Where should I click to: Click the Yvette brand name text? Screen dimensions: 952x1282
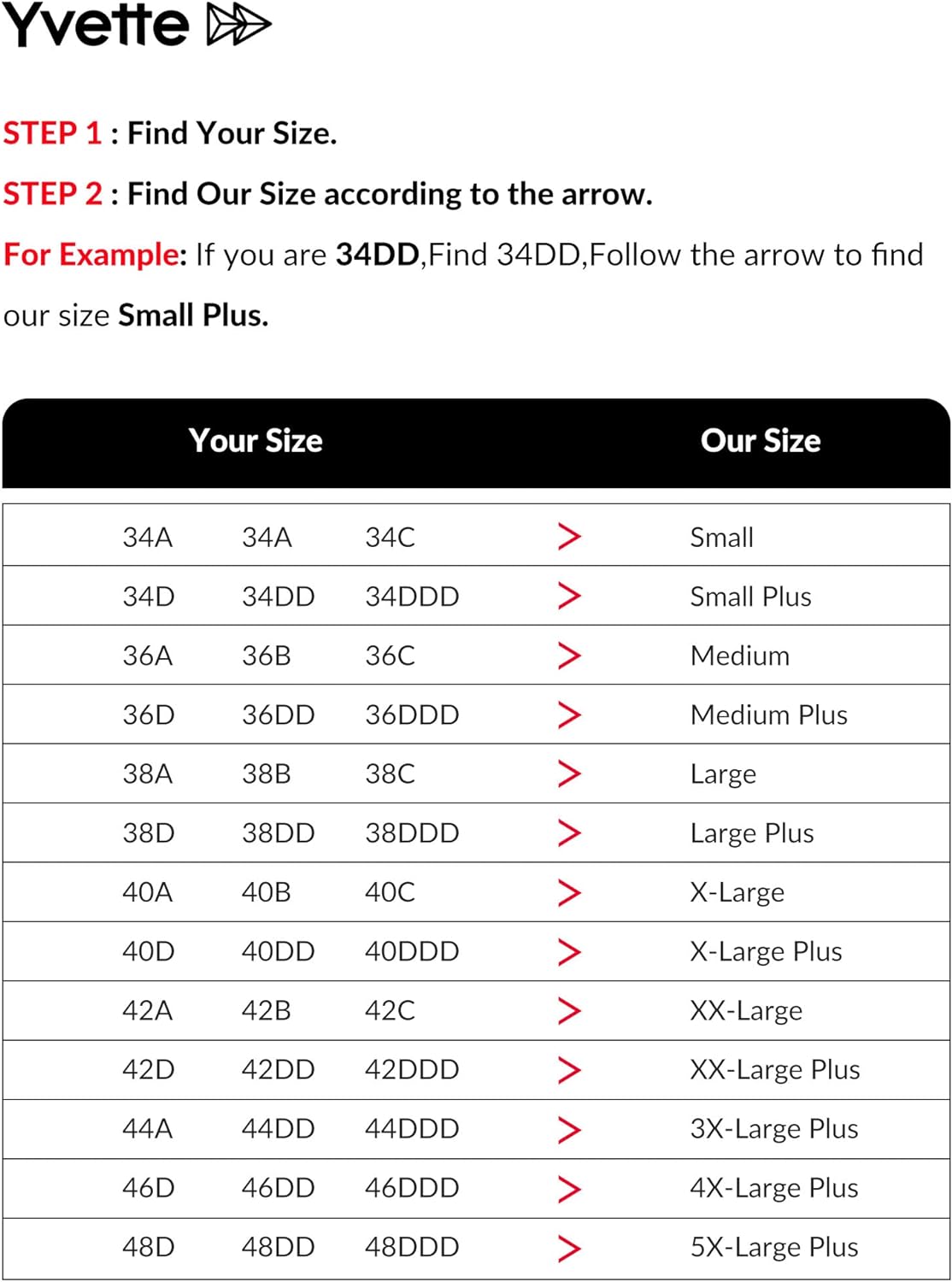coord(96,25)
